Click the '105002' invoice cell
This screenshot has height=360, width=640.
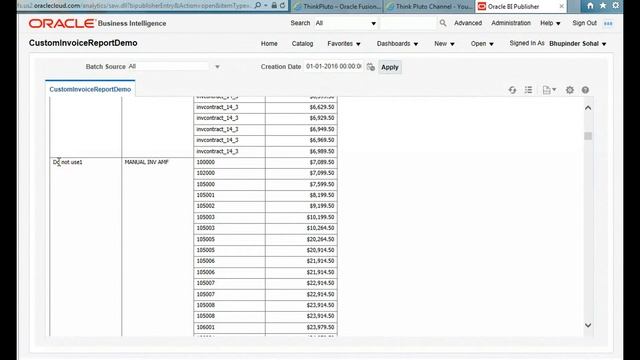[229, 206]
